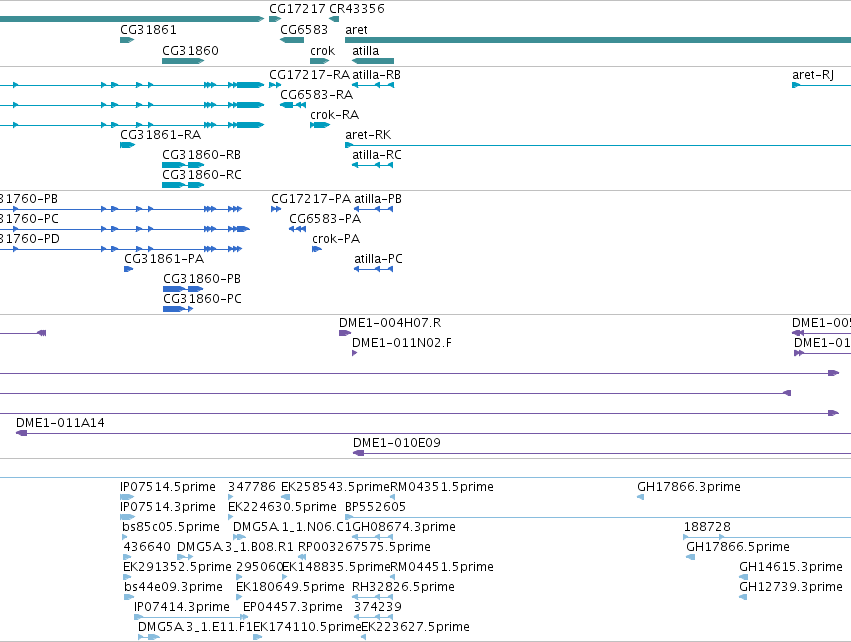
Task: Open the EK224630.5prime EST label
Action: pyautogui.click(x=282, y=507)
